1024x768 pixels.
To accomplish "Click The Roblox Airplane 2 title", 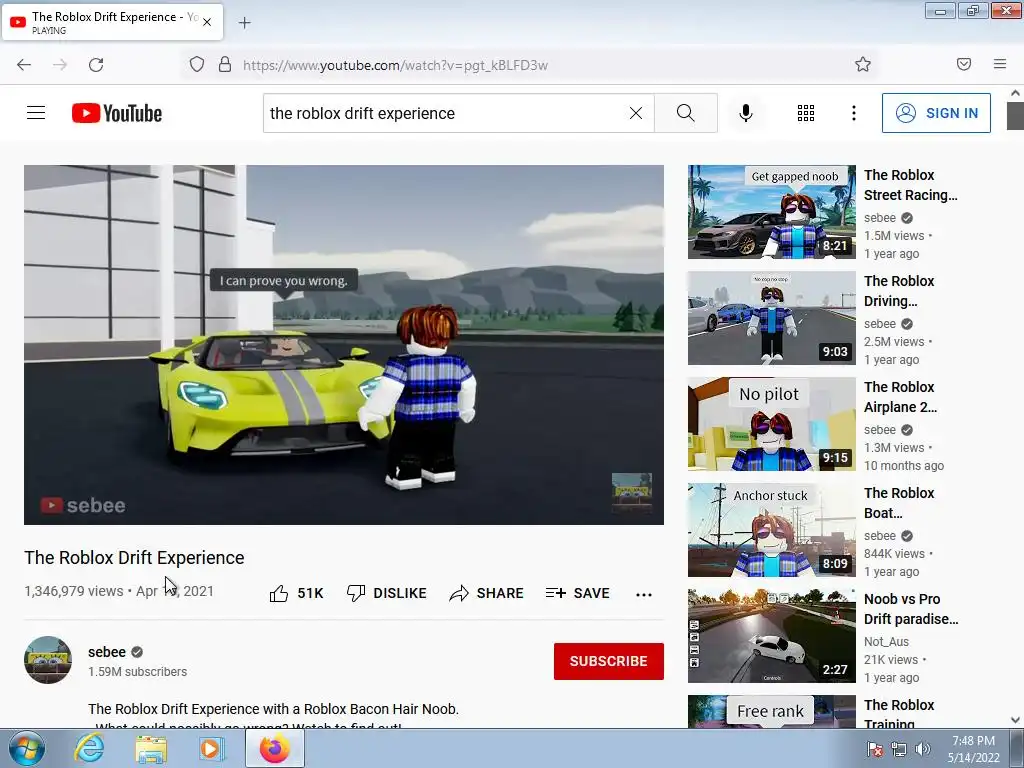I will pyautogui.click(x=901, y=396).
